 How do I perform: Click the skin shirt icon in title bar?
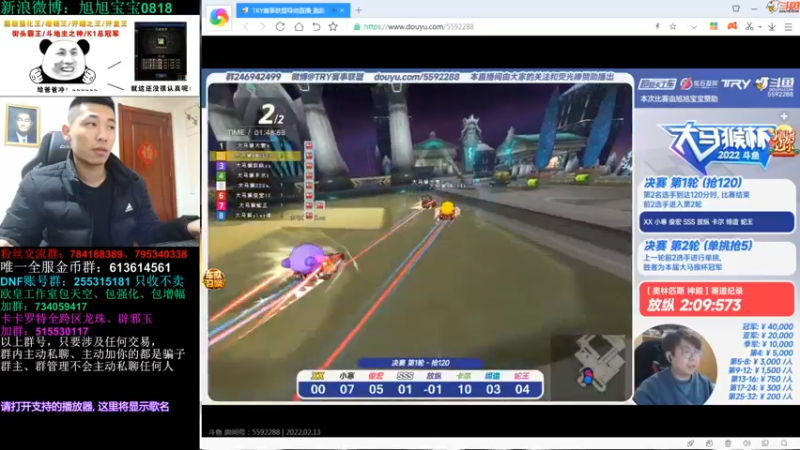pyautogui.click(x=736, y=8)
